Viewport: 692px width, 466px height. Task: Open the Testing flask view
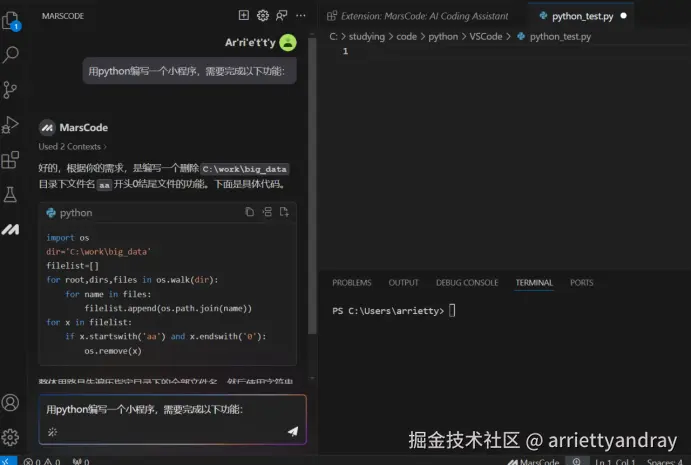10,194
